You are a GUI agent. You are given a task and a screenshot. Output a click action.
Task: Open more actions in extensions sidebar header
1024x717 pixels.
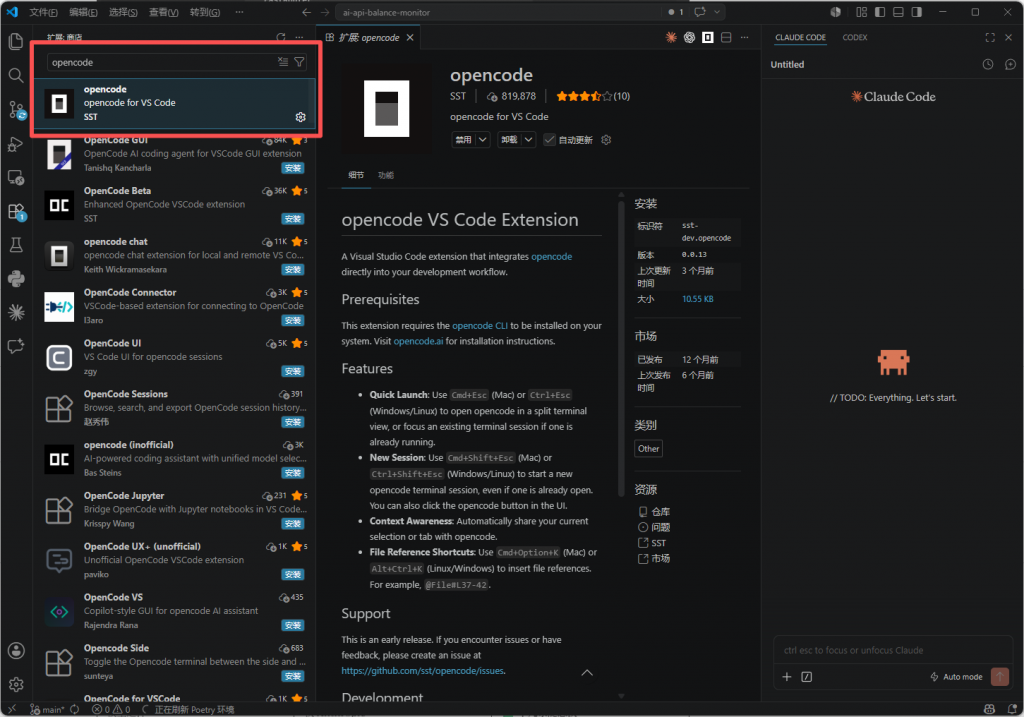pos(299,38)
